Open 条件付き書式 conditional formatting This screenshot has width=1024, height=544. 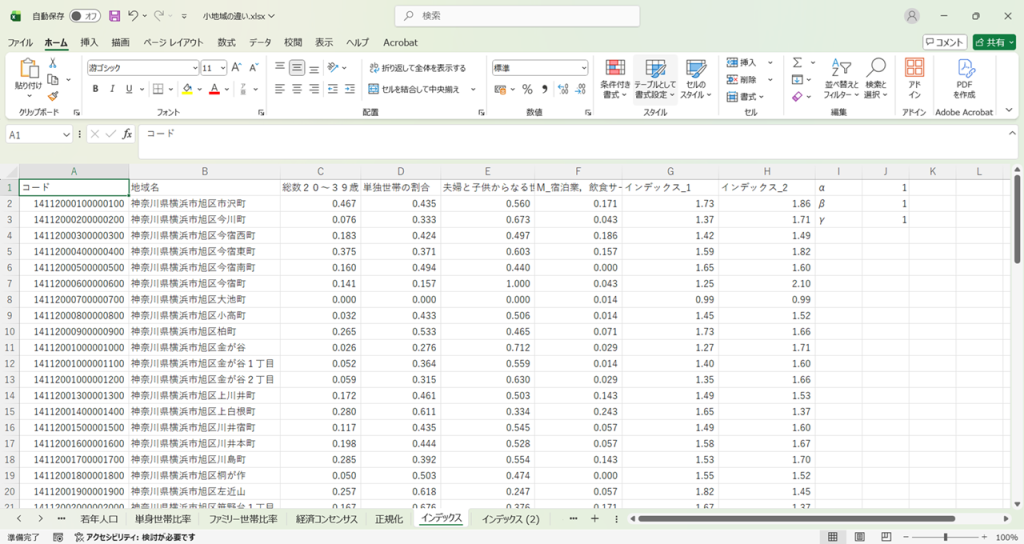[x=614, y=78]
